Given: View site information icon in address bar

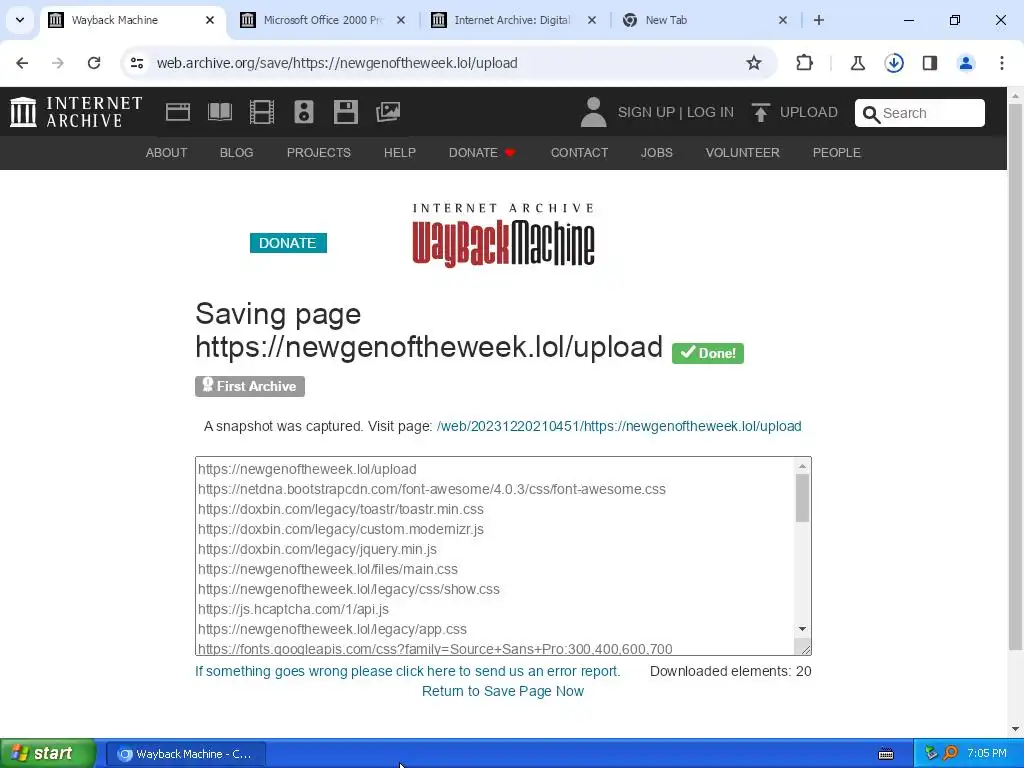Looking at the screenshot, I should [137, 63].
